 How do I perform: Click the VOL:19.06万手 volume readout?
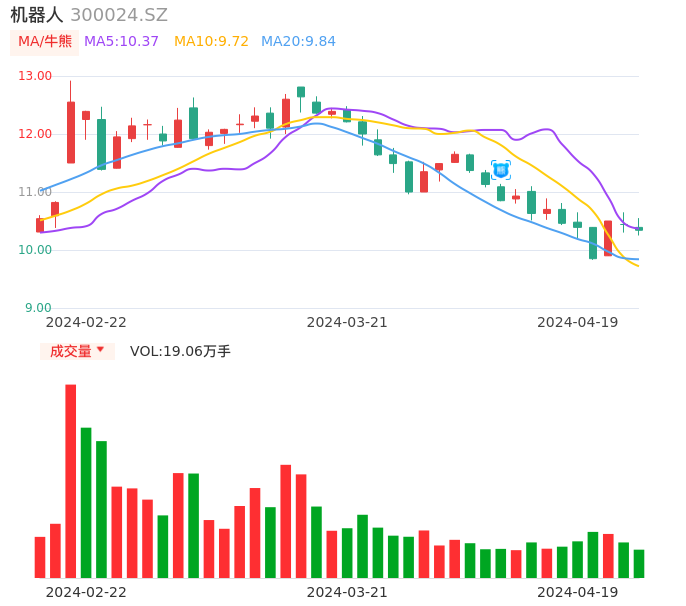point(180,352)
